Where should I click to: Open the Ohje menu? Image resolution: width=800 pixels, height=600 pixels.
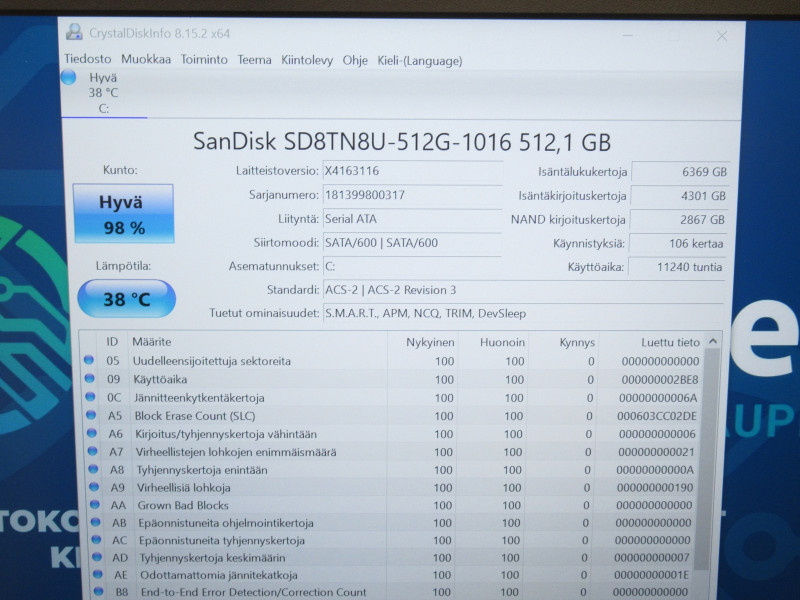coord(355,61)
